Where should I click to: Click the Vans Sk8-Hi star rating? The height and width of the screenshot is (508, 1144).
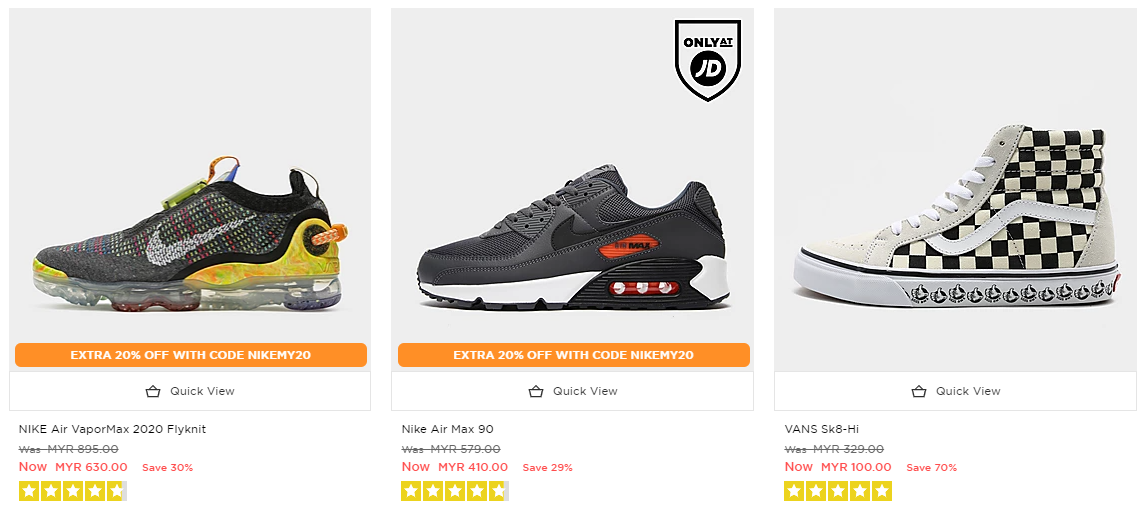838,491
